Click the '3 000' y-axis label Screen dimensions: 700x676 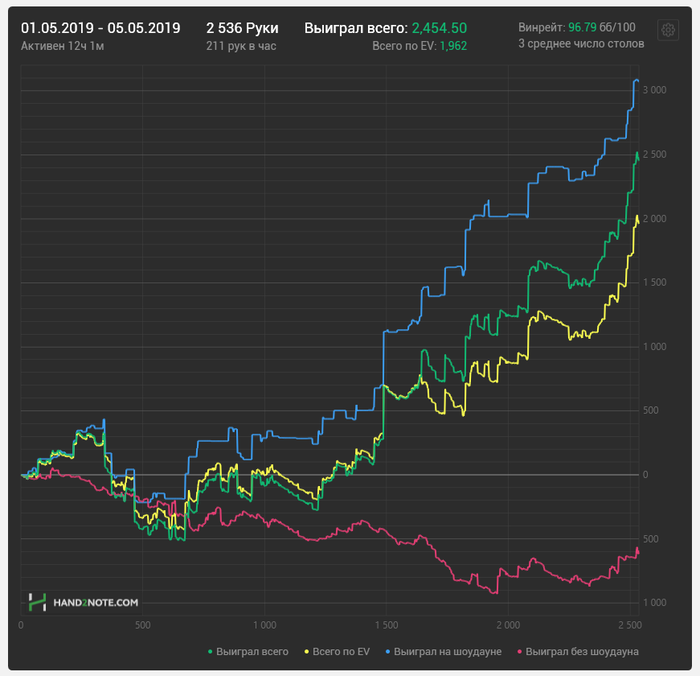pos(654,90)
